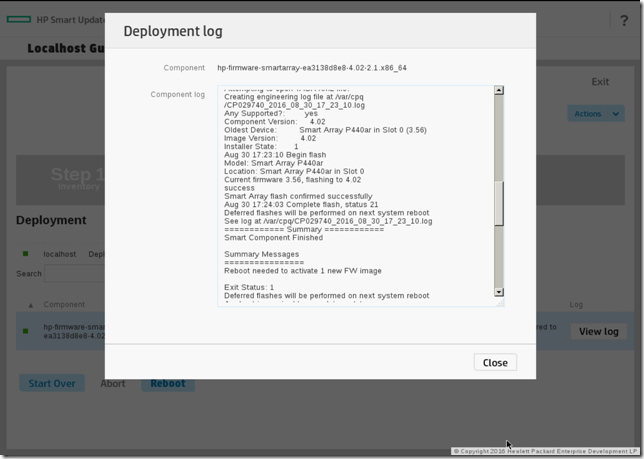Close the Deployment log dialog
Viewport: 644px width, 459px height.
(495, 363)
